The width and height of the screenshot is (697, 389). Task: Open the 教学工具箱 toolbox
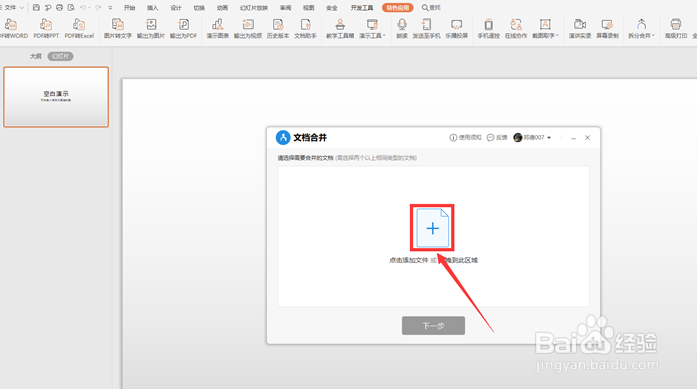coord(340,28)
